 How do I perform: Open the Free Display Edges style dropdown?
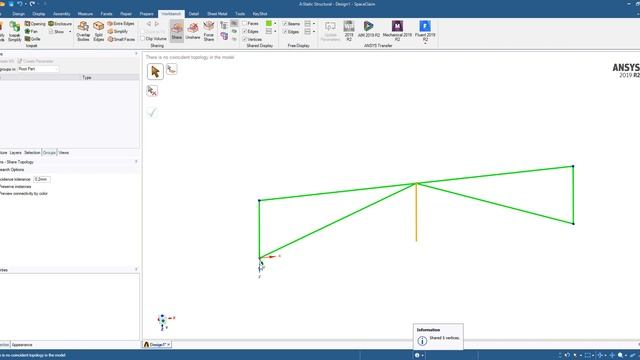click(314, 31)
